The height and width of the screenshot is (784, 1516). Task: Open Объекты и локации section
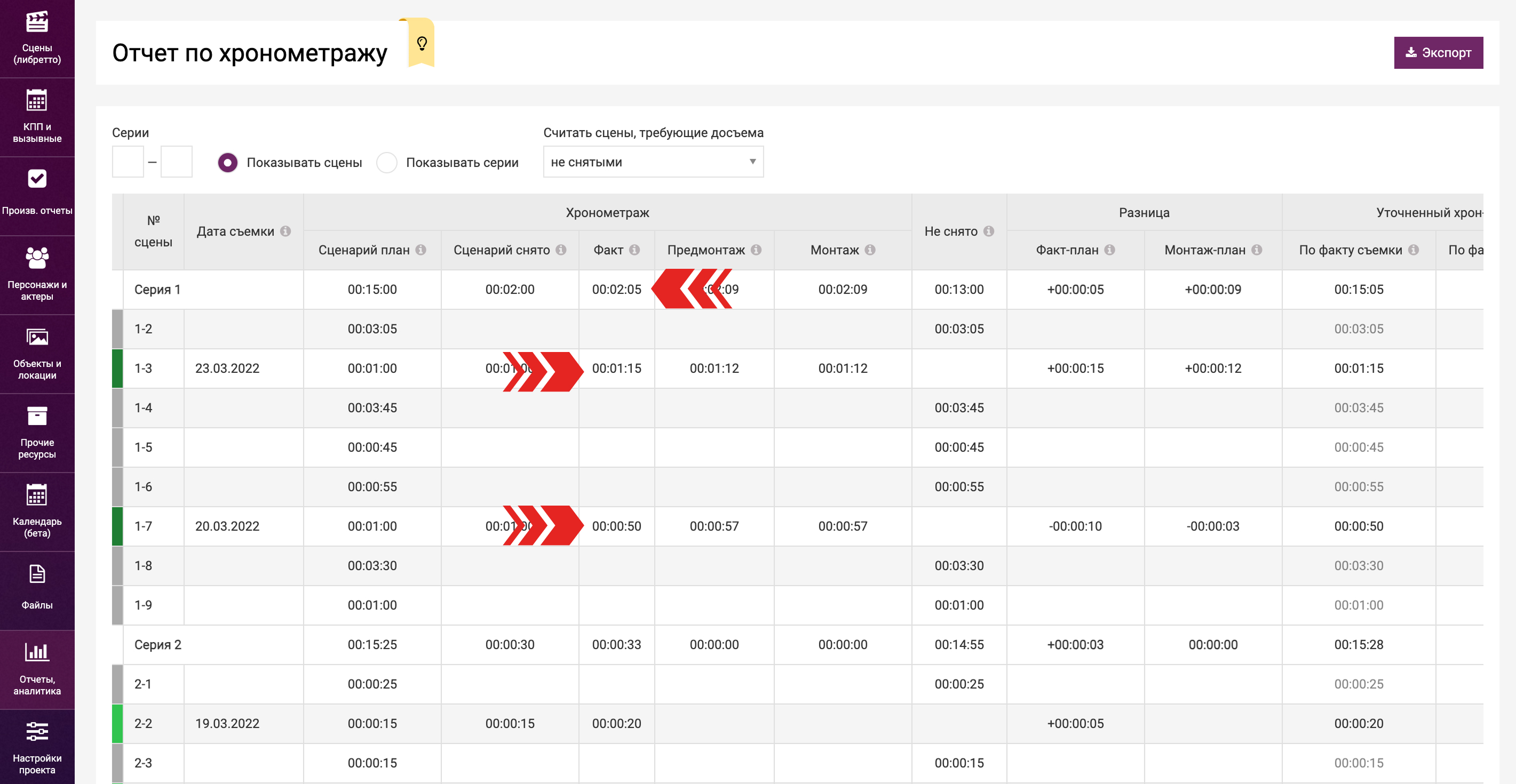coord(37,353)
